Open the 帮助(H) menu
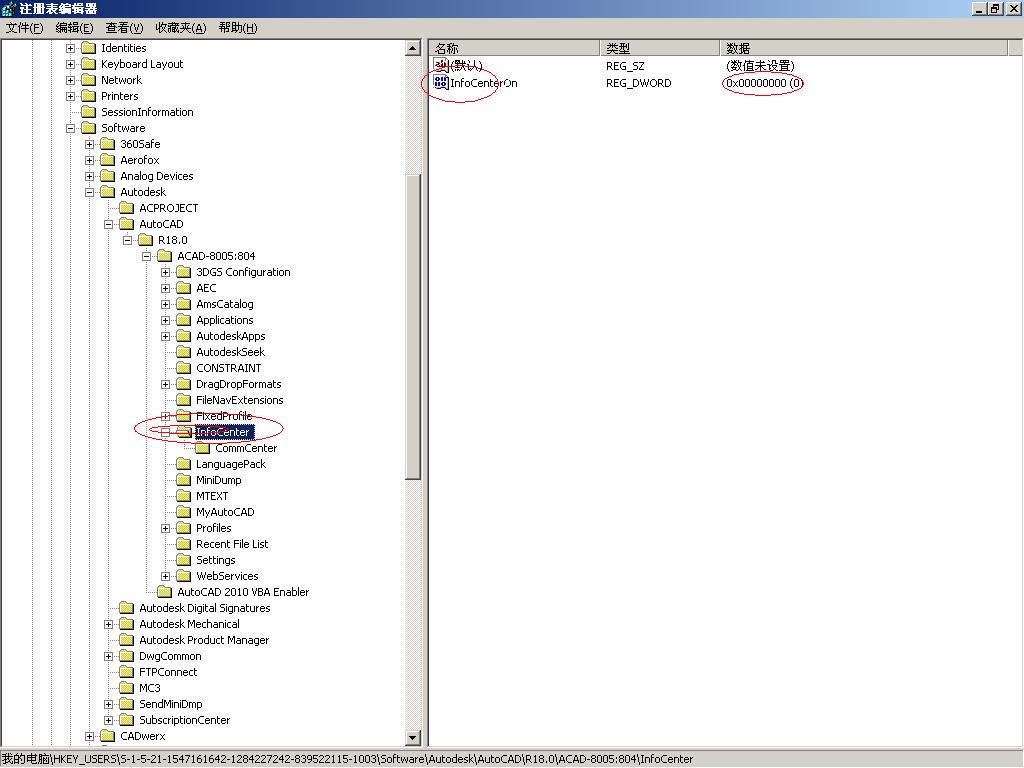The image size is (1024, 768). 238,27
